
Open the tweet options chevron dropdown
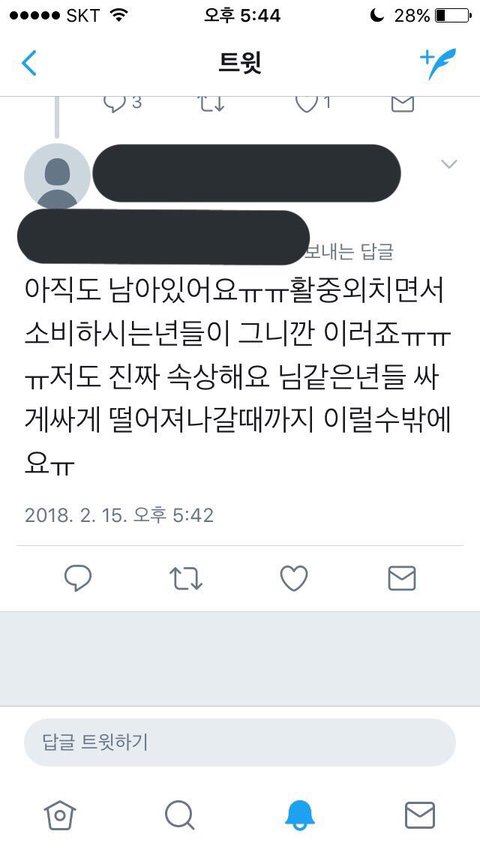click(x=449, y=164)
